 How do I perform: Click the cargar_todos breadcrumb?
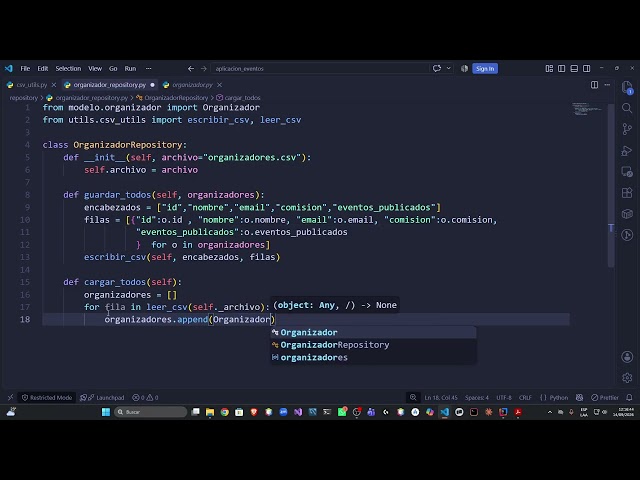click(x=242, y=98)
